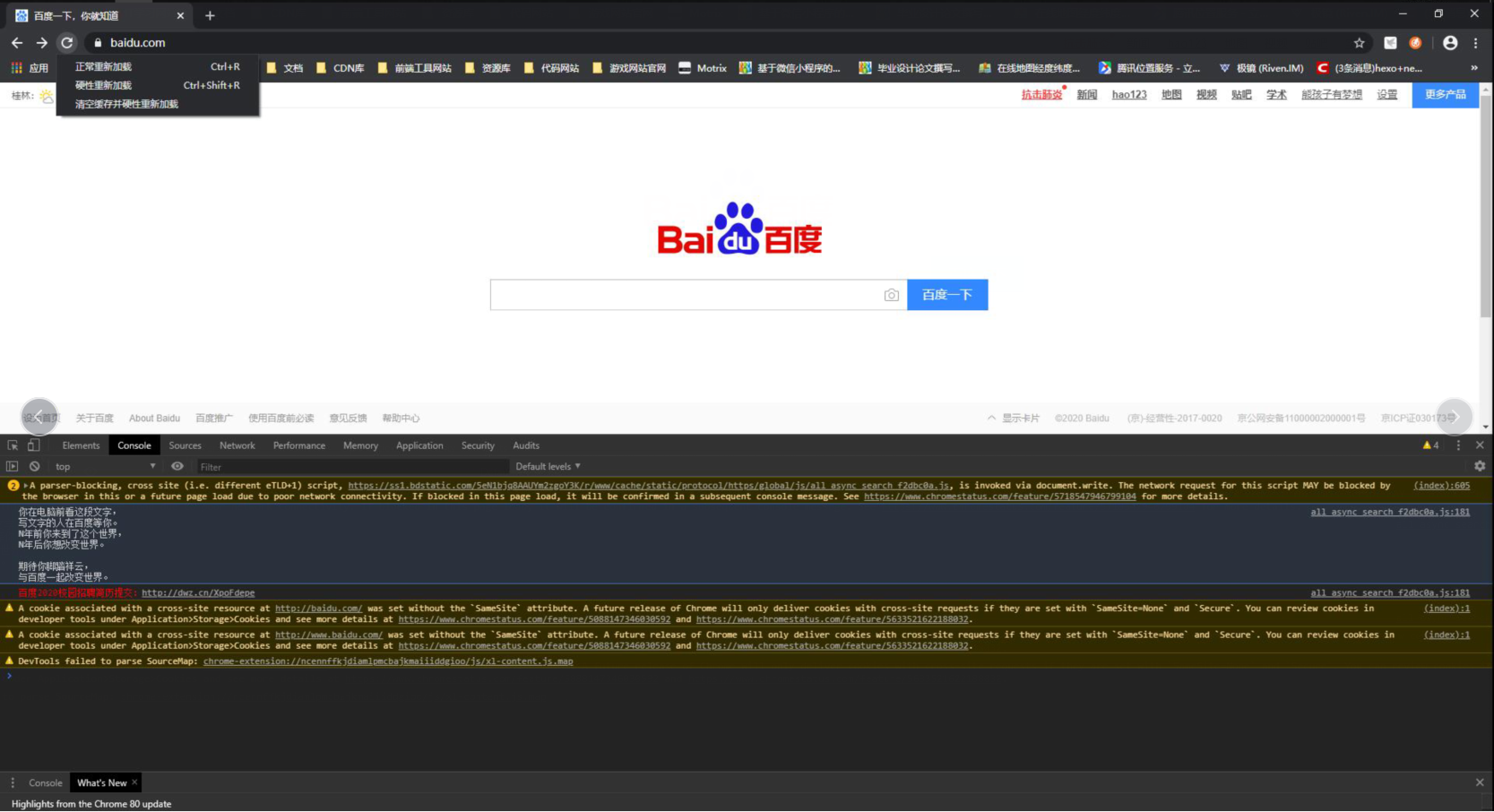Open the 代码网站 bookmark folder
Screen dimensions: 1494x812
pyautogui.click(x=551, y=68)
